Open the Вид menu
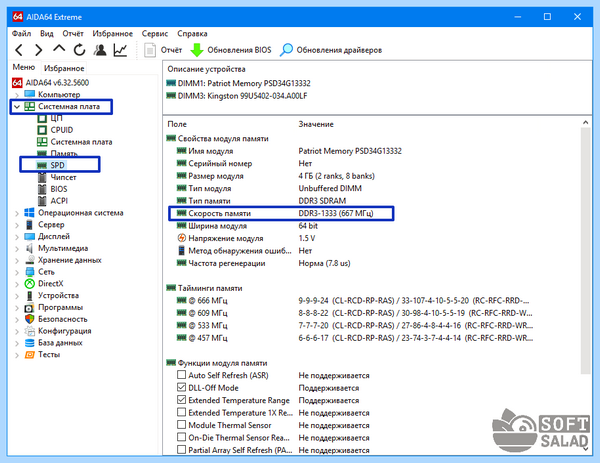The image size is (600, 463). click(x=47, y=34)
